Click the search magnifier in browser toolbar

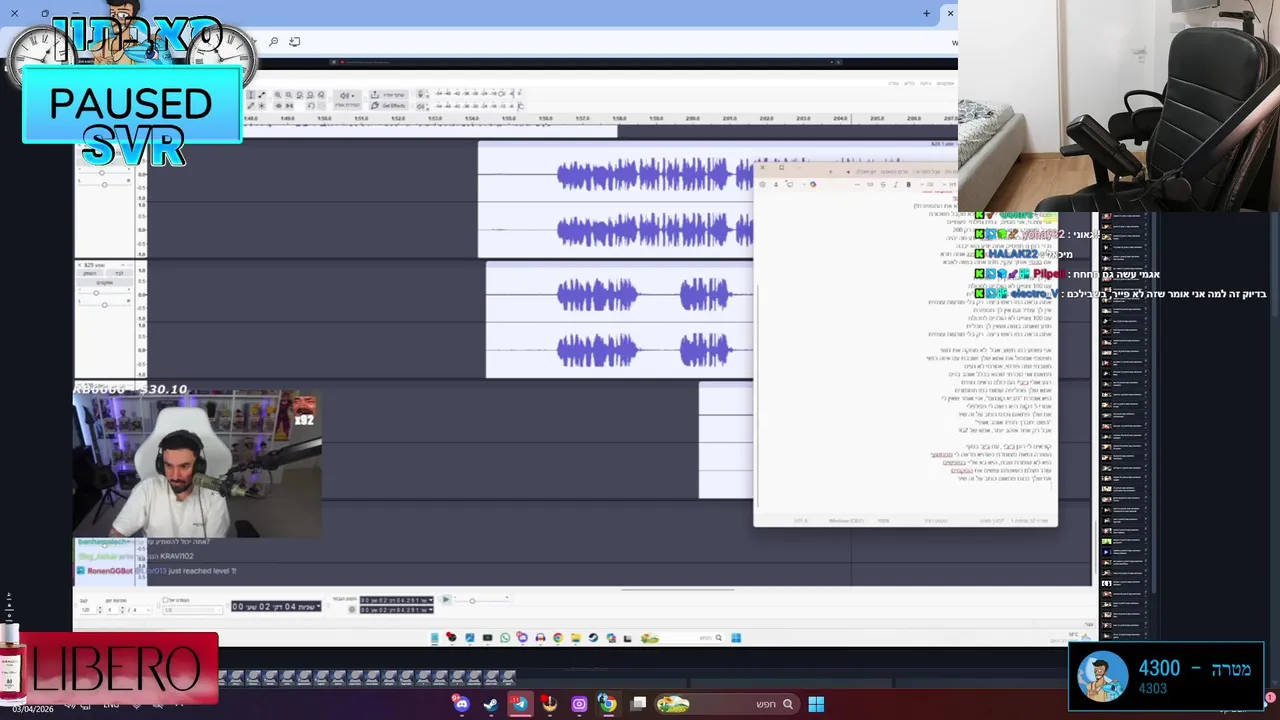click(274, 42)
